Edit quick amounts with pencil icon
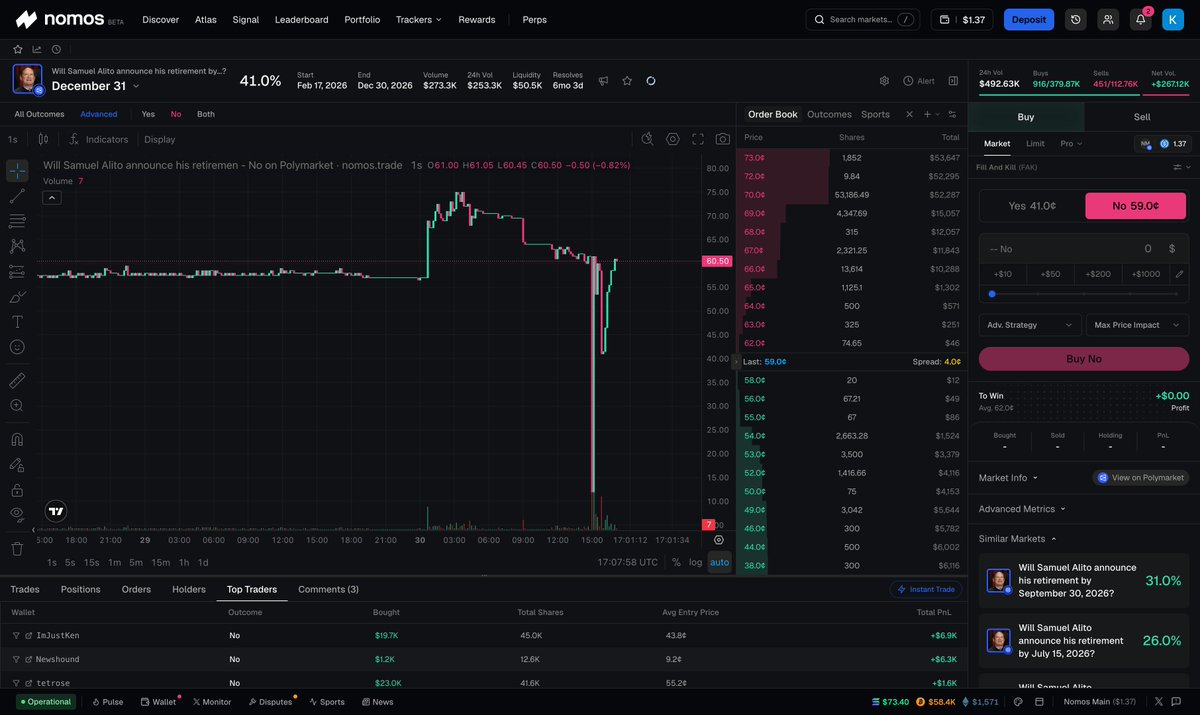The image size is (1200, 715). [1179, 273]
